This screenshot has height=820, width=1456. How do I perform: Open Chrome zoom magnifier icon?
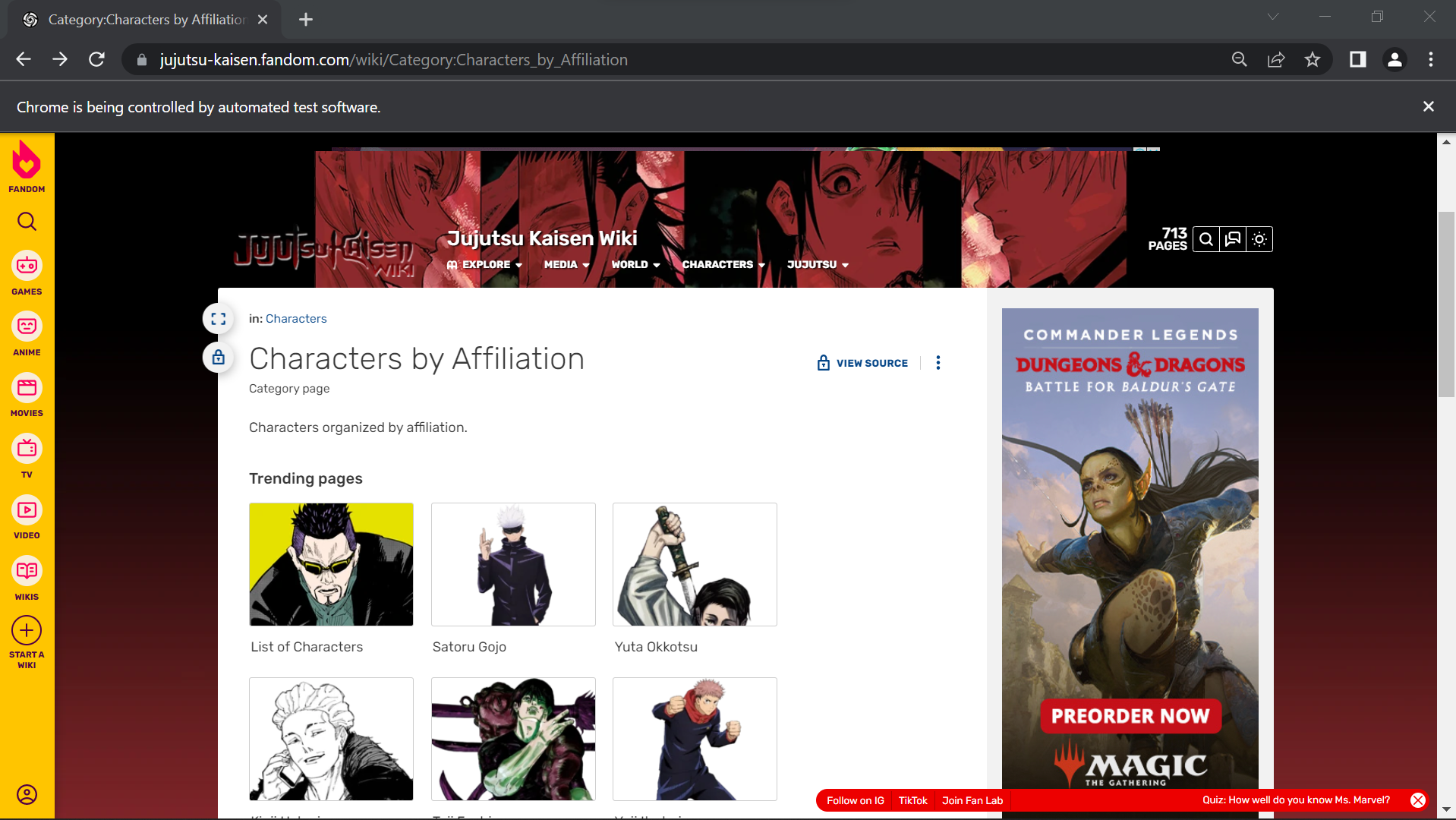pos(1240,59)
